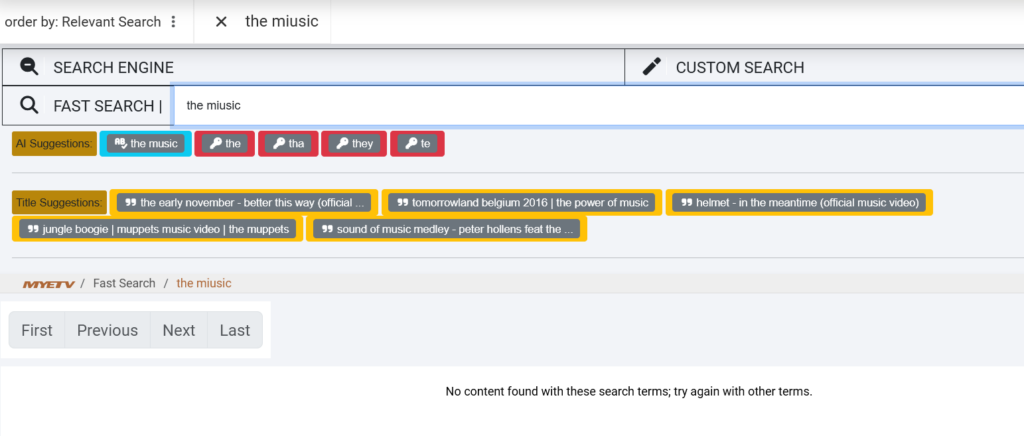Click the MYETV logo in breadcrumb
Viewport: 1024px width, 436px height.
tap(44, 284)
